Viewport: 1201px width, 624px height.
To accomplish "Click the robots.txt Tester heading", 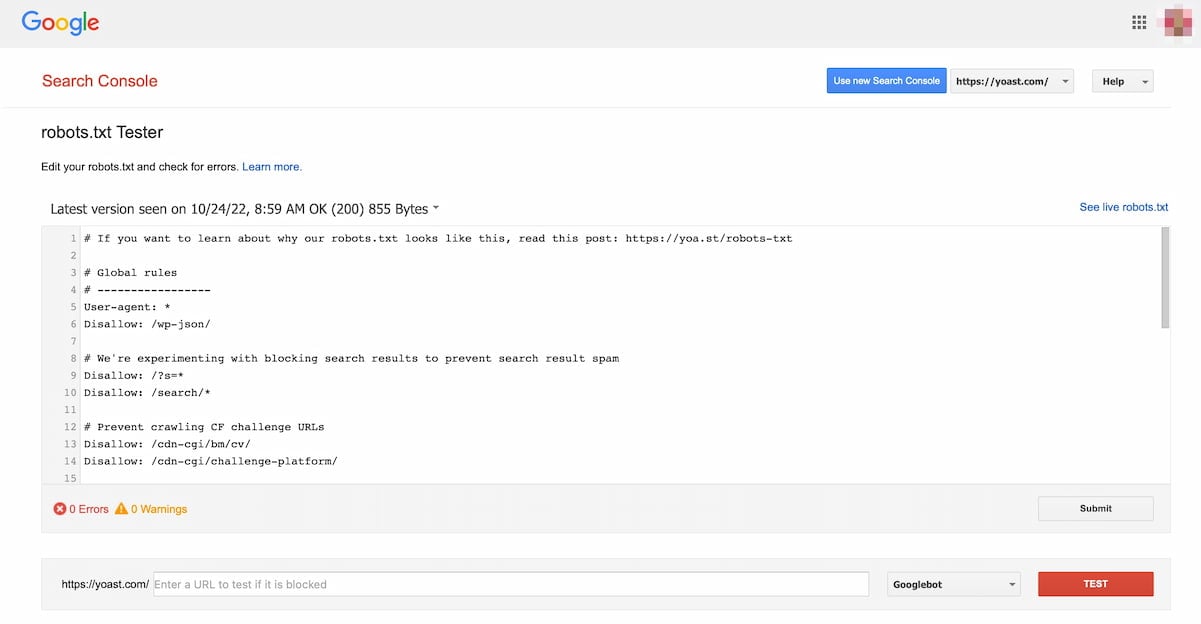I will (102, 132).
